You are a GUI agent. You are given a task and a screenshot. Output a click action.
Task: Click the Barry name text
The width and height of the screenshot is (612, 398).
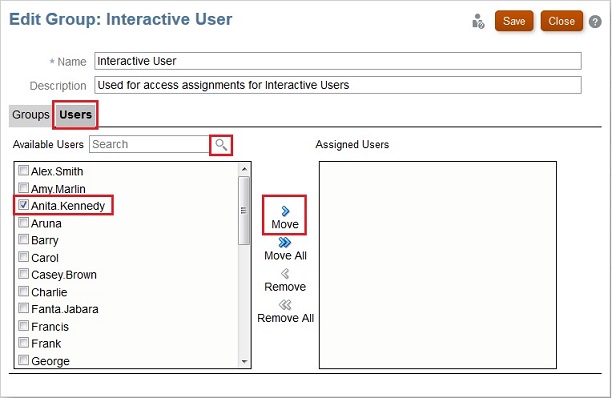tap(44, 240)
